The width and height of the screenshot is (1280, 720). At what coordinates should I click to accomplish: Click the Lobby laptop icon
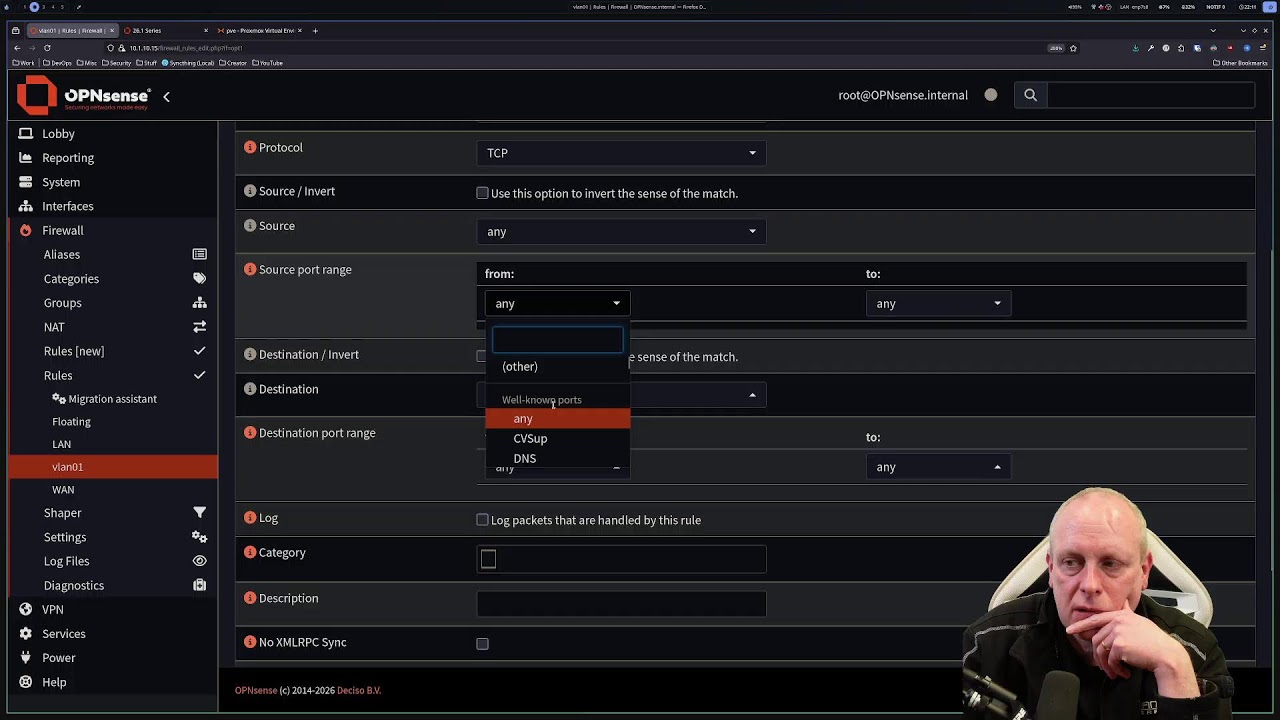pyautogui.click(x=26, y=133)
